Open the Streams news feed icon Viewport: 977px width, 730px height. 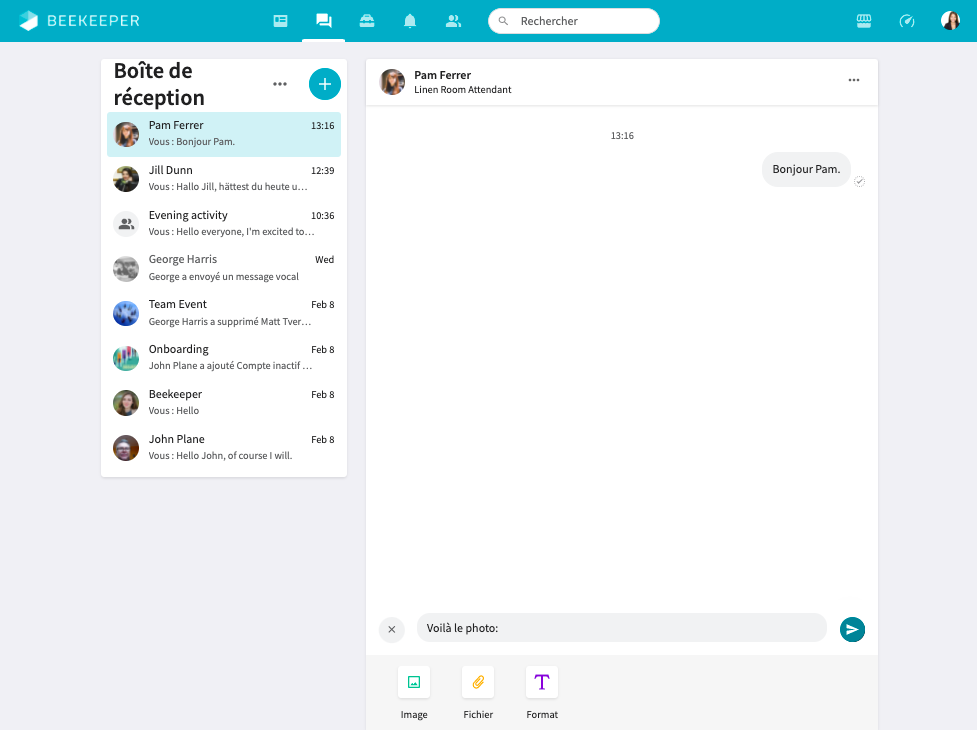pyautogui.click(x=280, y=20)
